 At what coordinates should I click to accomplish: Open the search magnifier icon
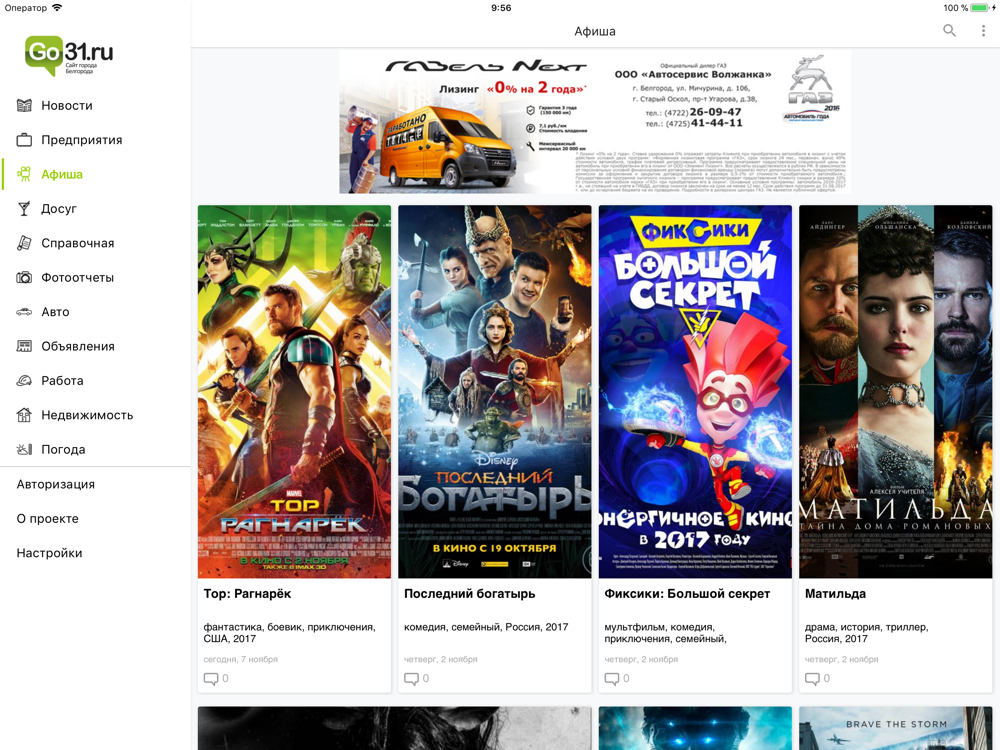point(950,31)
